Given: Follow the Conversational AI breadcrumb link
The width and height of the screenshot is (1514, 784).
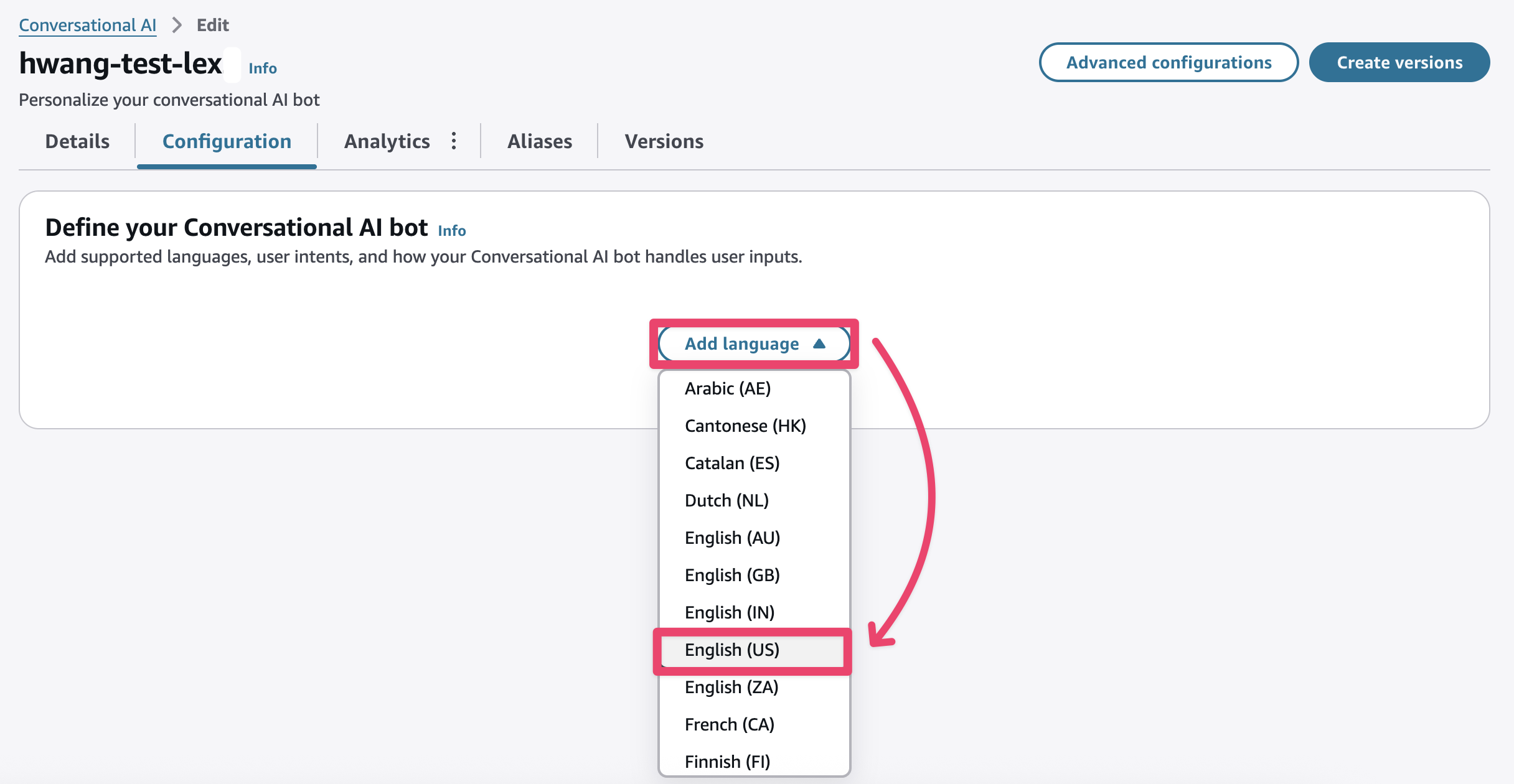Looking at the screenshot, I should [x=87, y=25].
